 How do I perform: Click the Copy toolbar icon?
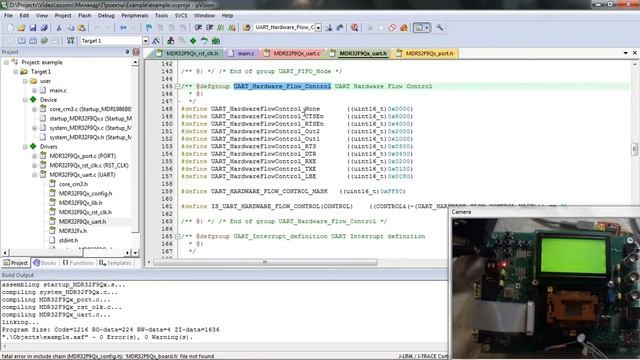[x=70, y=28]
